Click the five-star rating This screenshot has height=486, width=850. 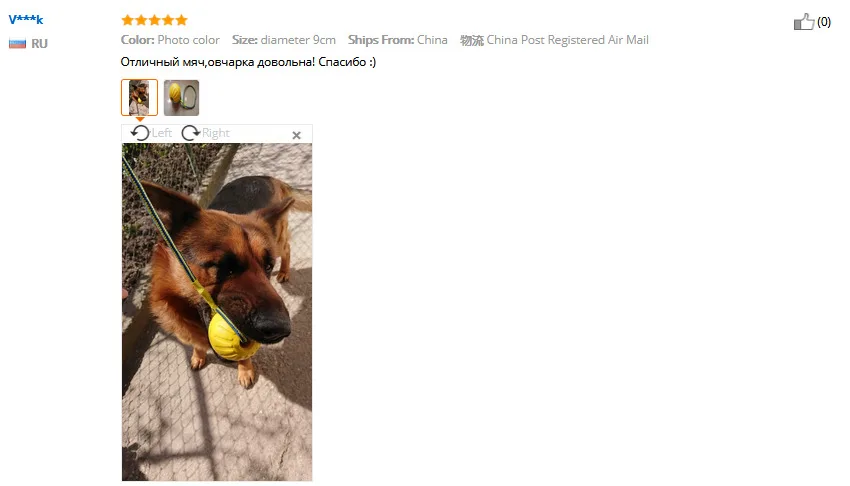(154, 20)
